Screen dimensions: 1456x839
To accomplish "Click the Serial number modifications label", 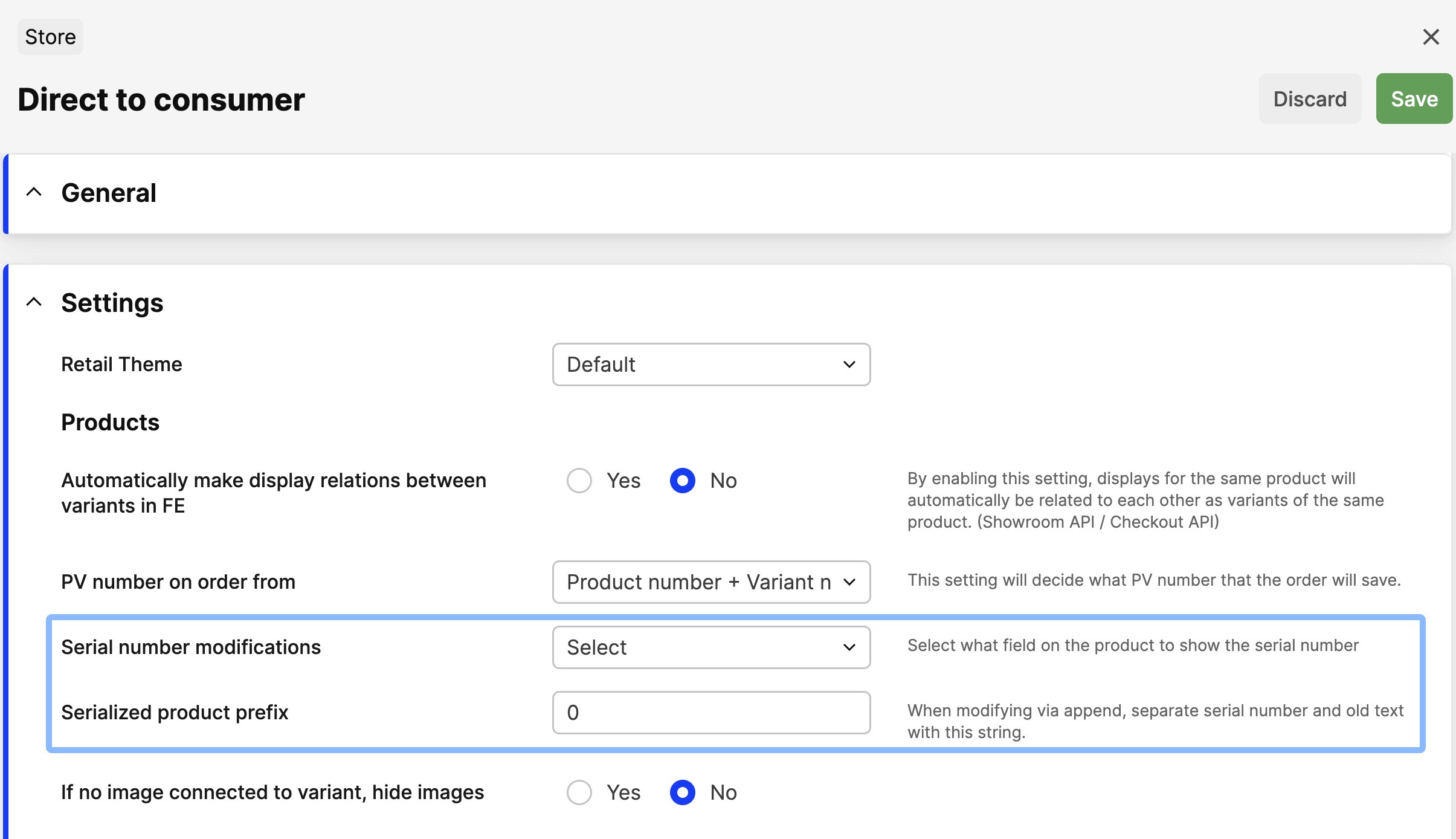I will click(191, 647).
